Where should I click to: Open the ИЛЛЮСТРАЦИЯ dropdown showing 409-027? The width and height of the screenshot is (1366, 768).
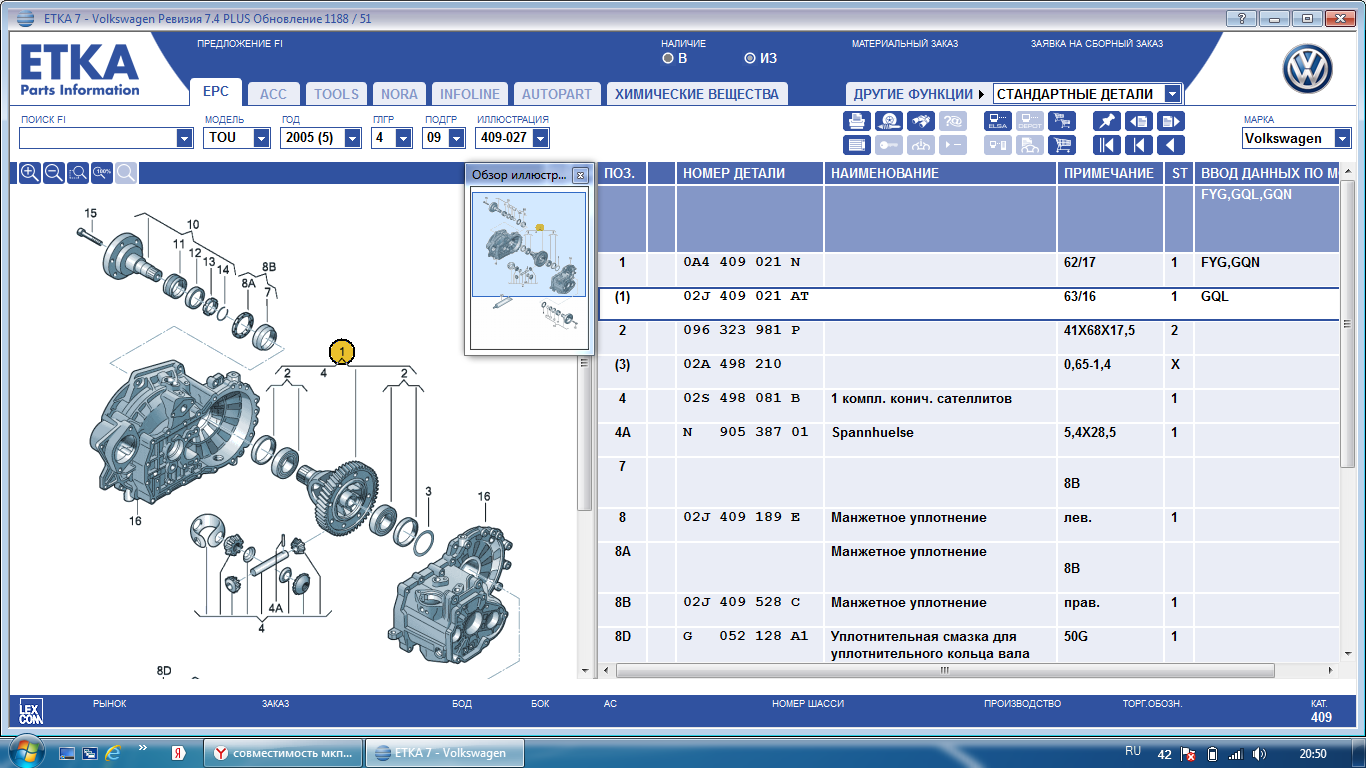click(x=541, y=138)
